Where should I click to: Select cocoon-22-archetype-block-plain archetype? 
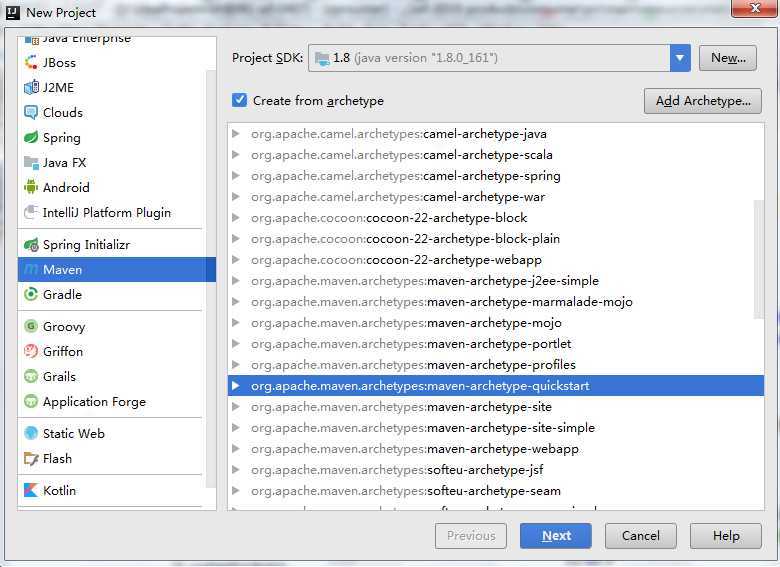tap(496, 239)
